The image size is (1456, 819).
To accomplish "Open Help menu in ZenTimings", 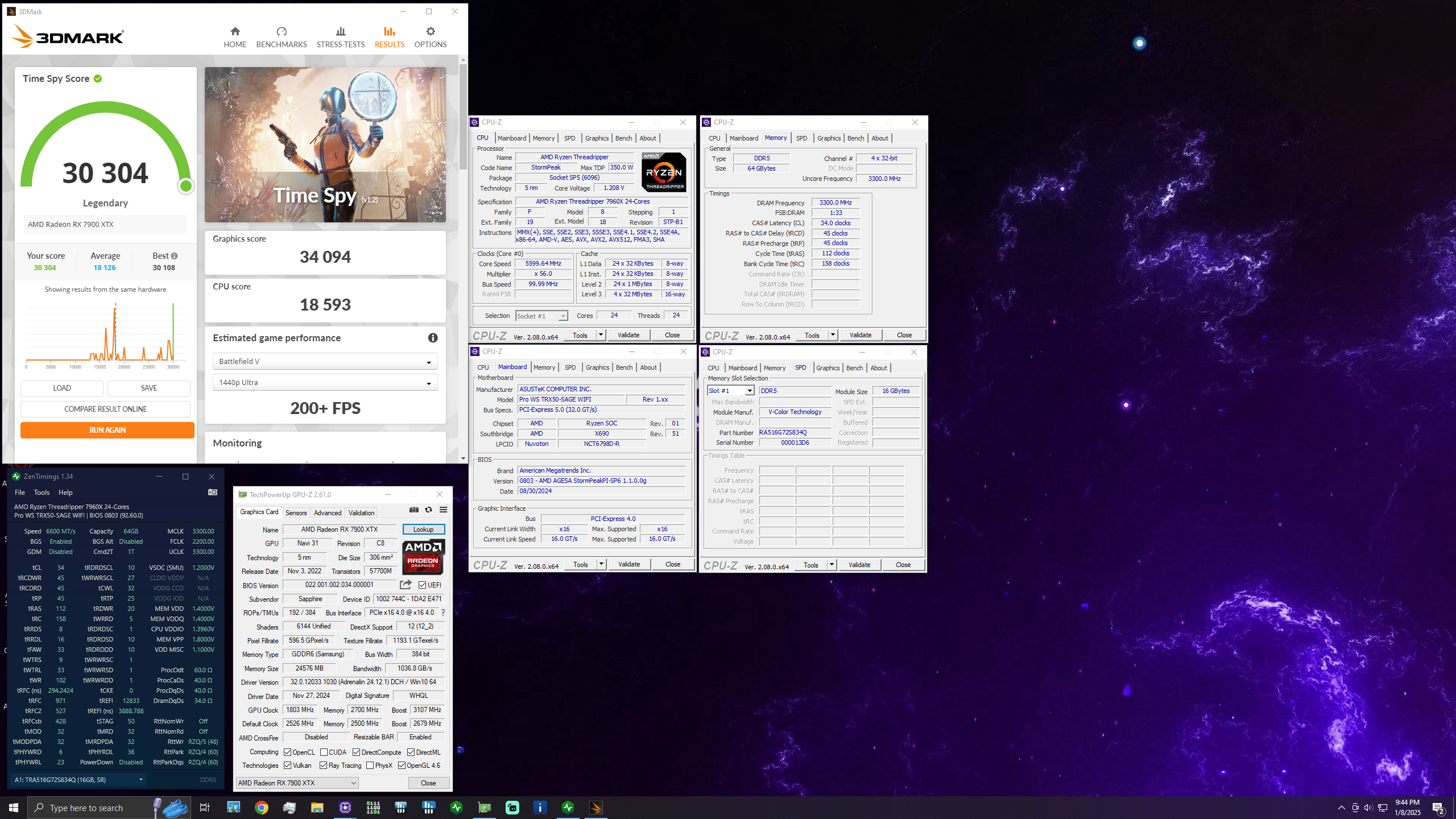I will (65, 493).
